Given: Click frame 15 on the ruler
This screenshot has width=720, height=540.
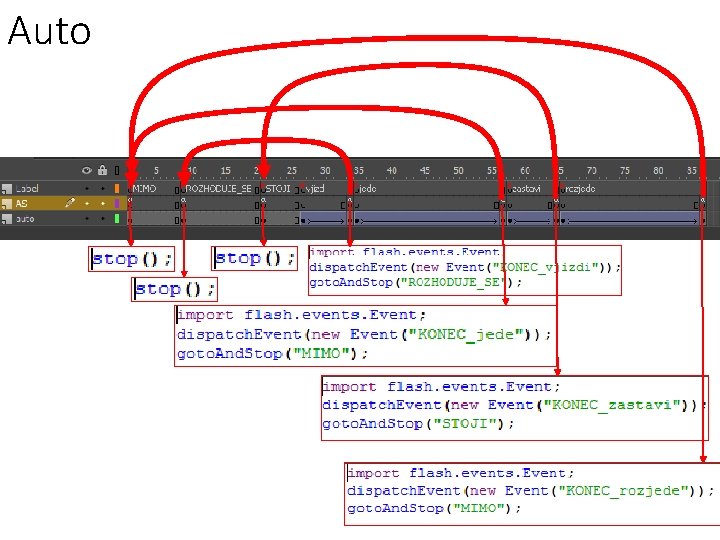Looking at the screenshot, I should [x=225, y=170].
